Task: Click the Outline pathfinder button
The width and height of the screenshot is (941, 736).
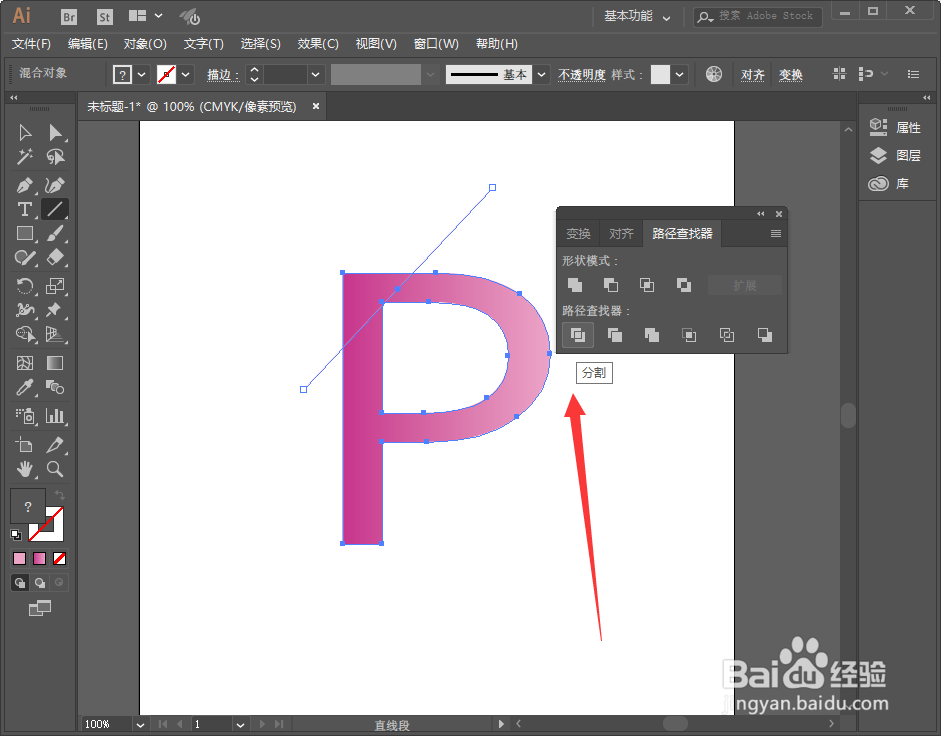Action: point(727,335)
